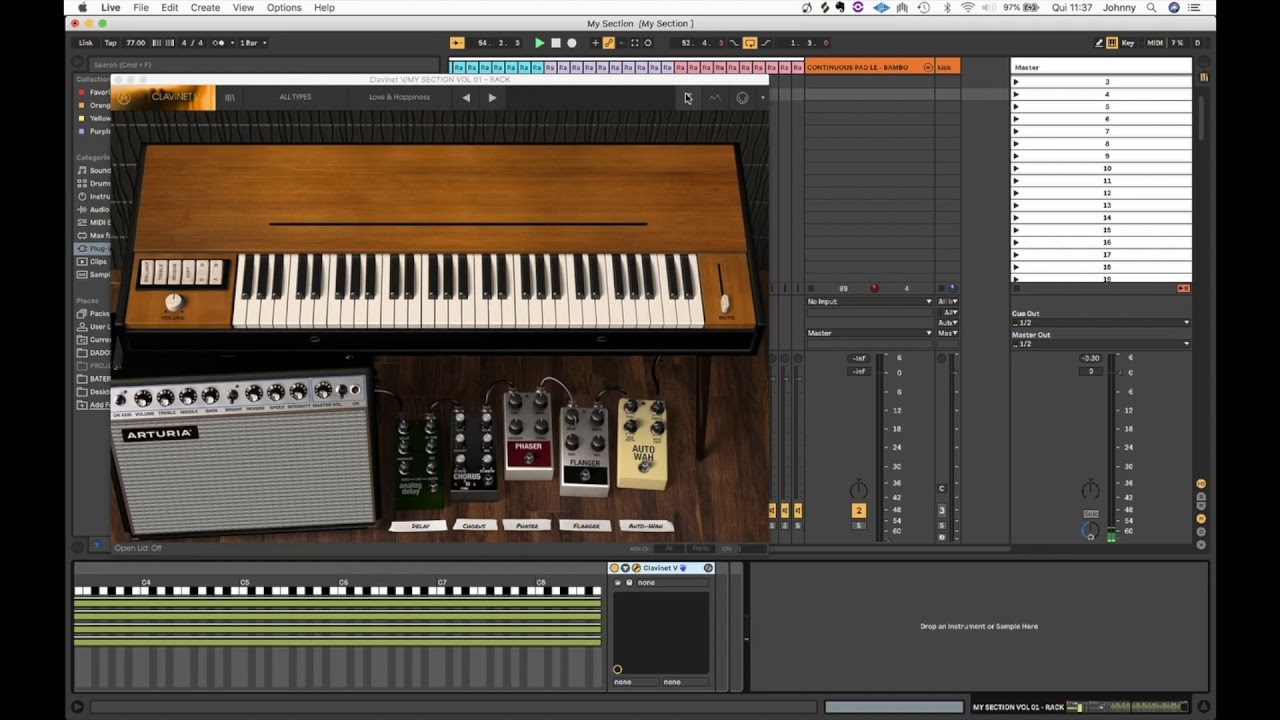Open macOS Spotlight search icon
The width and height of the screenshot is (1280, 720).
pyautogui.click(x=1152, y=8)
